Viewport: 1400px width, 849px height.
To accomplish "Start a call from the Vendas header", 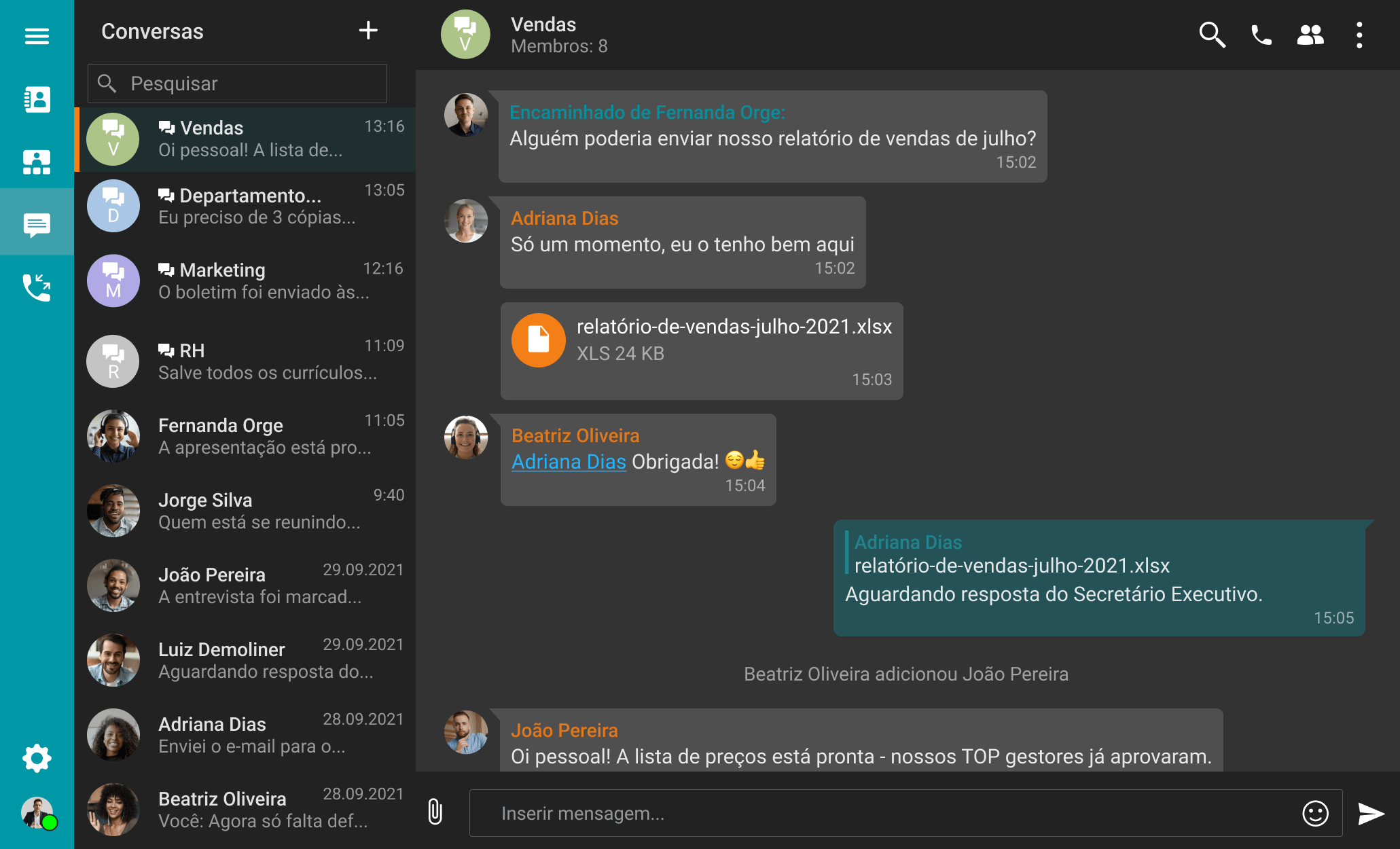I will [1261, 34].
